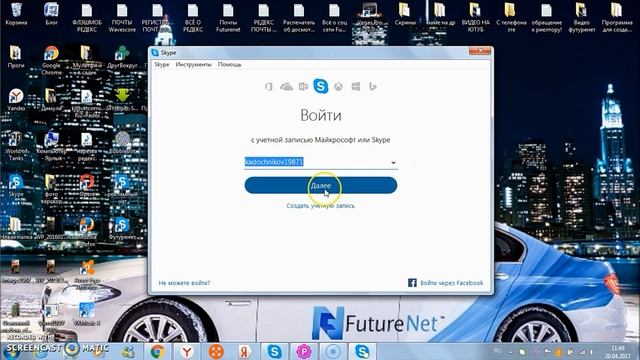This screenshot has height=360, width=640.
Task: Select the Всё о соц сети Fu... file
Action: point(334,17)
